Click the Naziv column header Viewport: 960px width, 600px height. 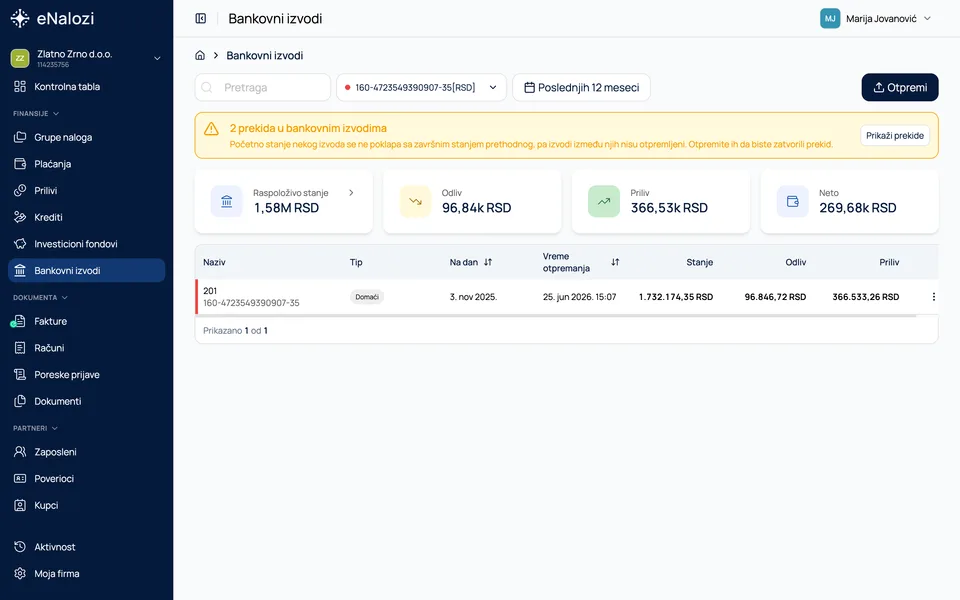tap(214, 262)
